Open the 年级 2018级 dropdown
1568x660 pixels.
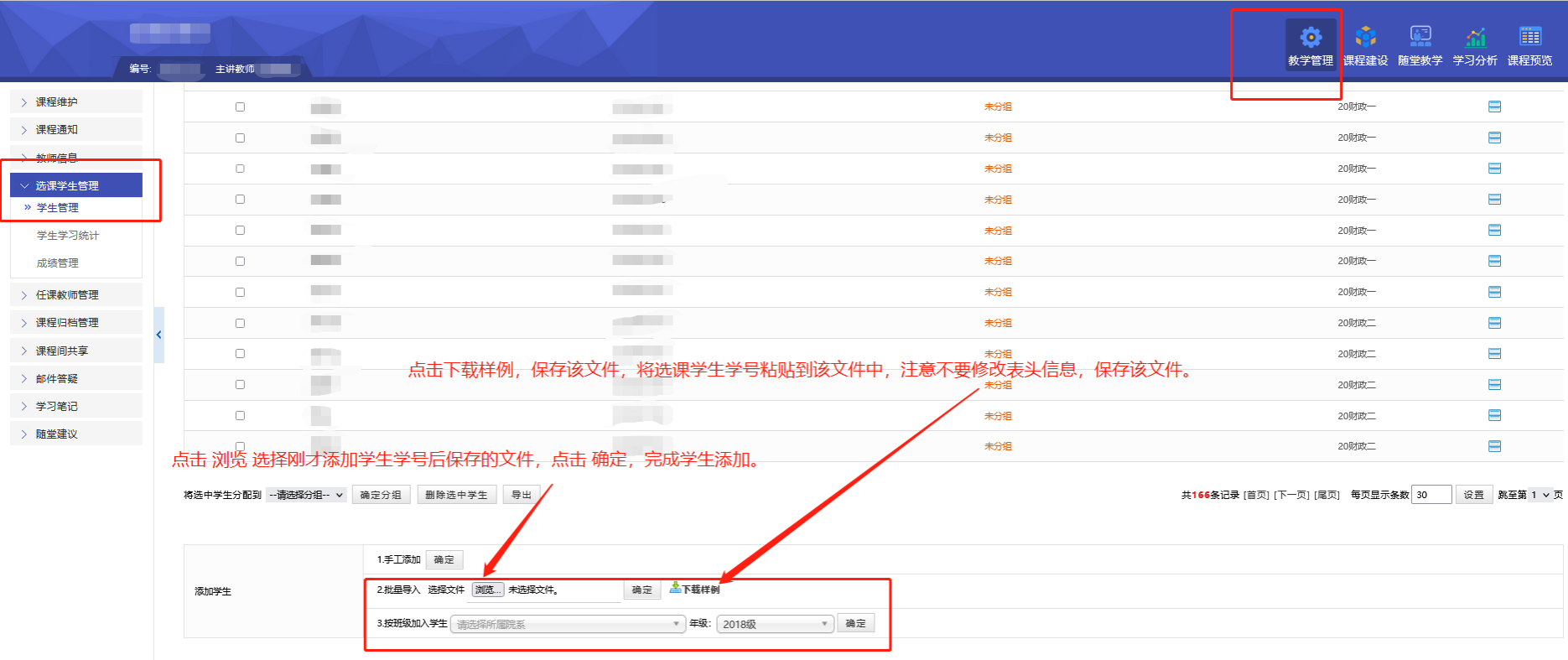coord(775,624)
